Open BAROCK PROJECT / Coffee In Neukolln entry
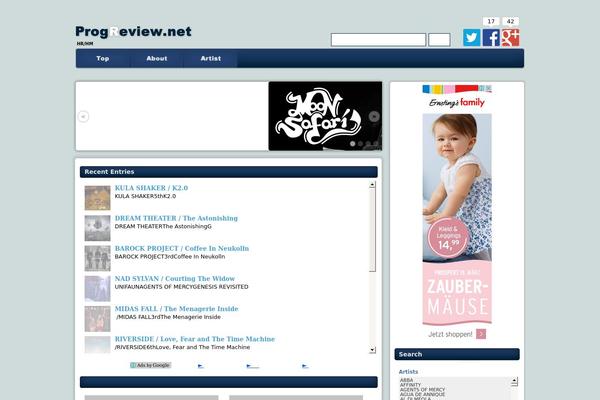The width and height of the screenshot is (600, 400). click(x=182, y=248)
